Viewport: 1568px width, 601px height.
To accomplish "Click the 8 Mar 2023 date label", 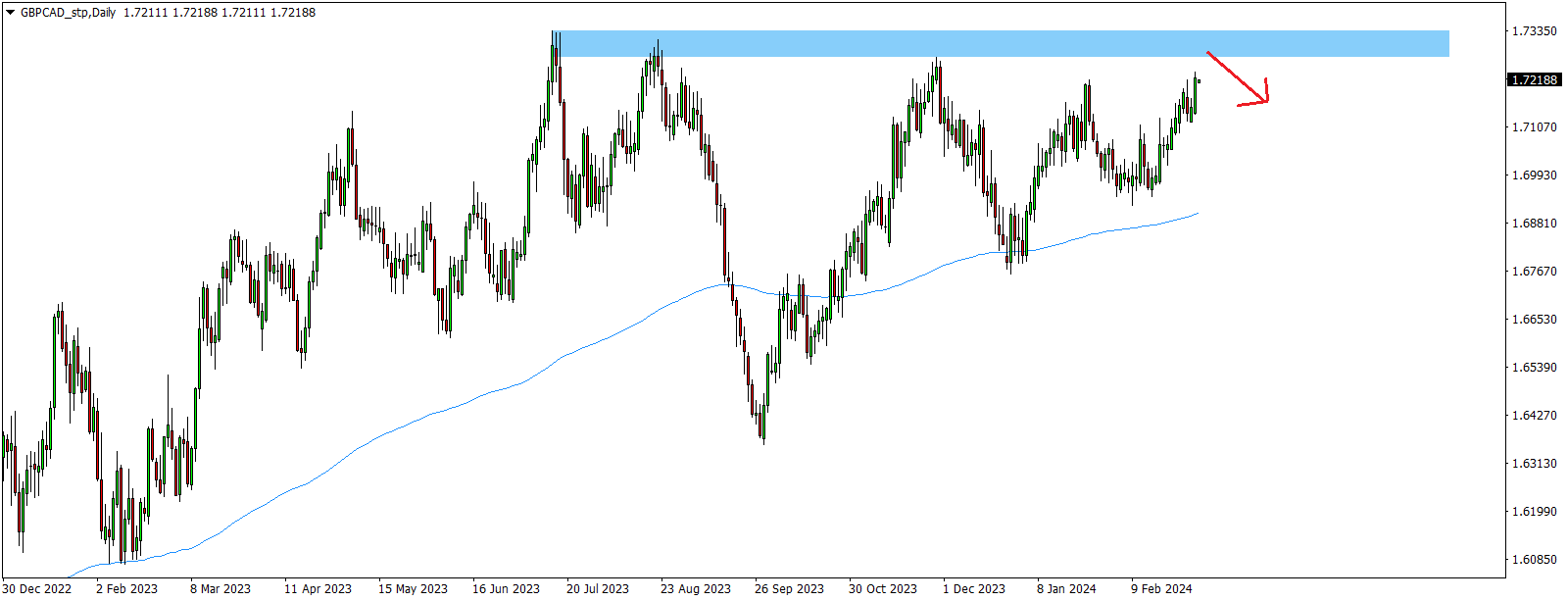I will coord(220,589).
